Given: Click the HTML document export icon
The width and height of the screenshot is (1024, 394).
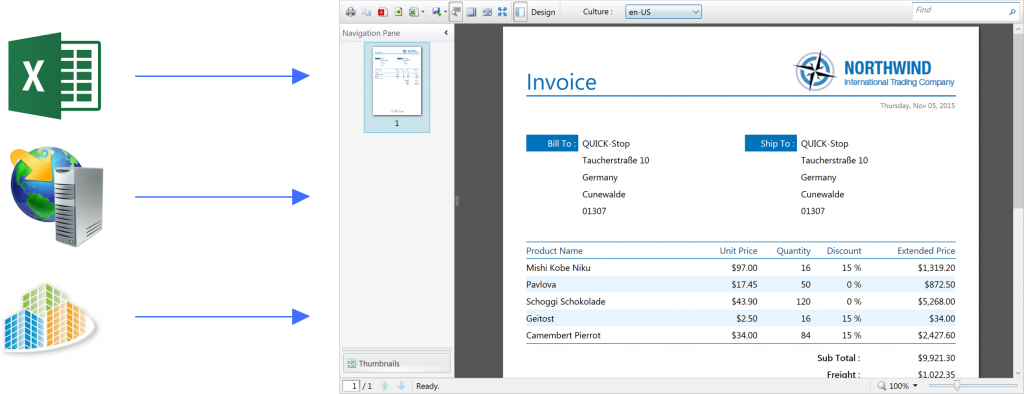Looking at the screenshot, I should (x=398, y=12).
